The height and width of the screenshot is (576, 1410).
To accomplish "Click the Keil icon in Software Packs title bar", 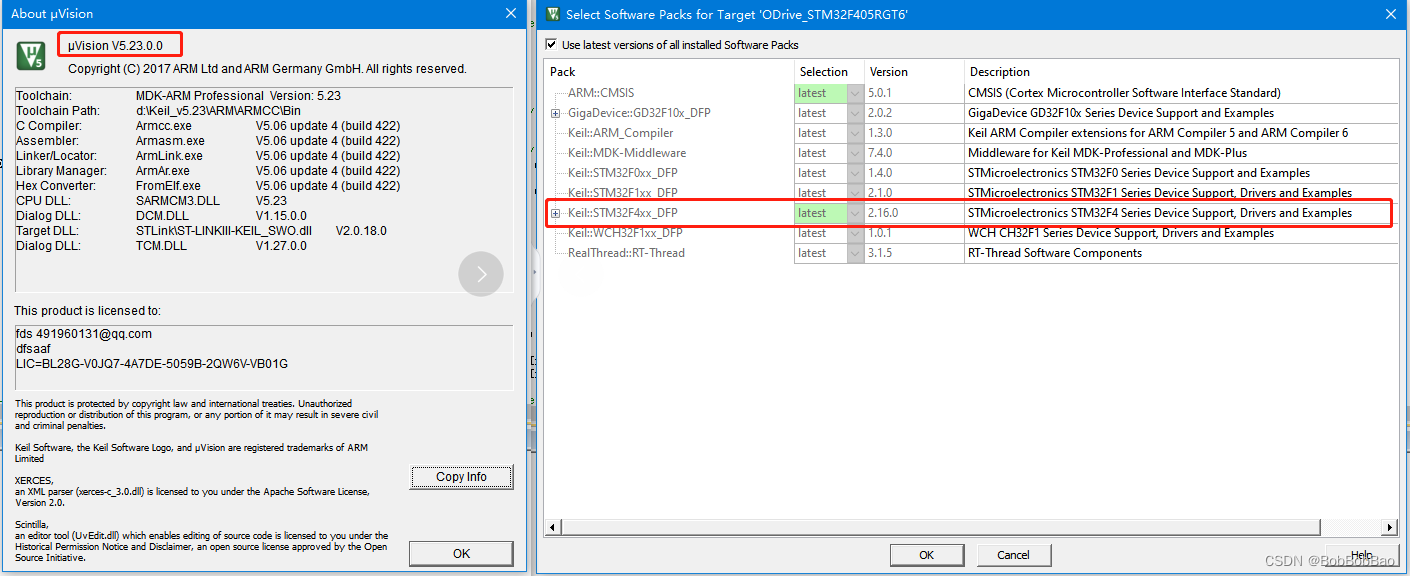I will (552, 14).
